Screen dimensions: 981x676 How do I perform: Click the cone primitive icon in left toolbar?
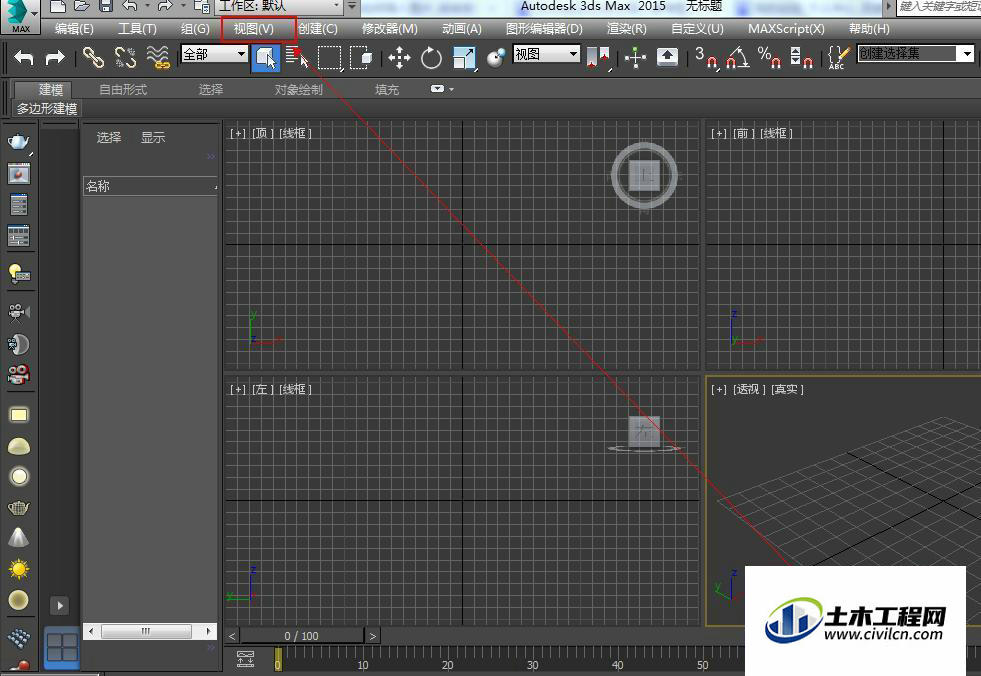click(19, 538)
